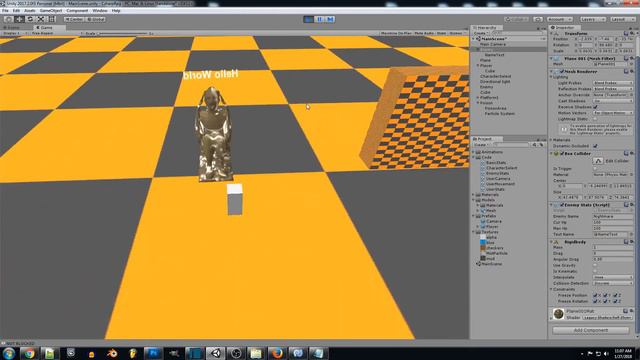
Task: Collapse the Textures folder in Project
Action: click(473, 232)
